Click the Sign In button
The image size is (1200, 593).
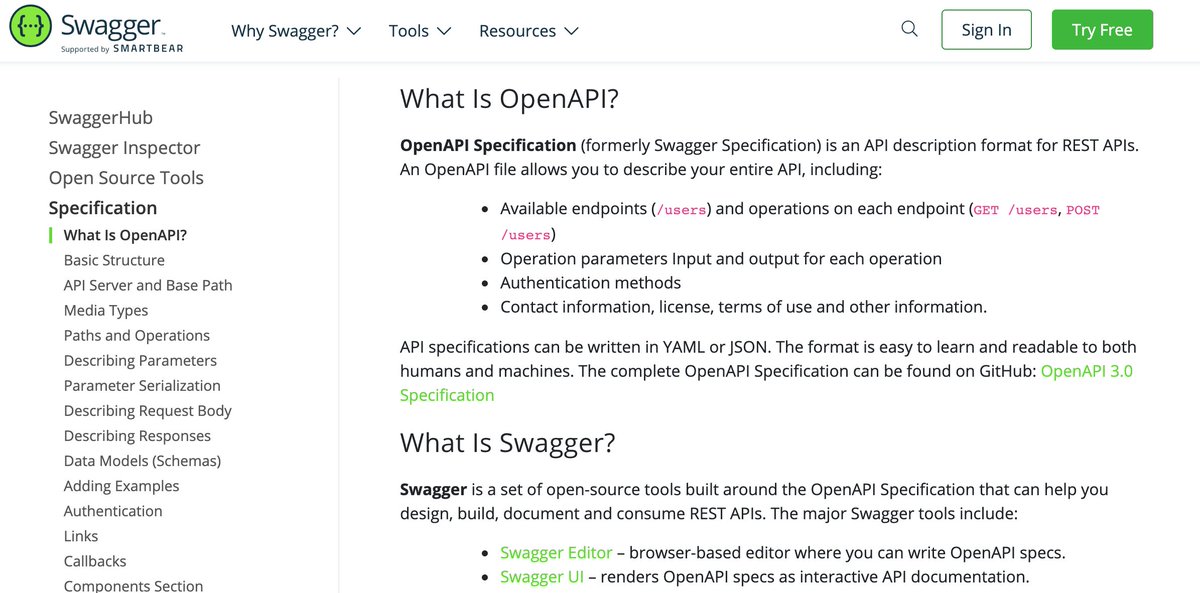click(986, 30)
